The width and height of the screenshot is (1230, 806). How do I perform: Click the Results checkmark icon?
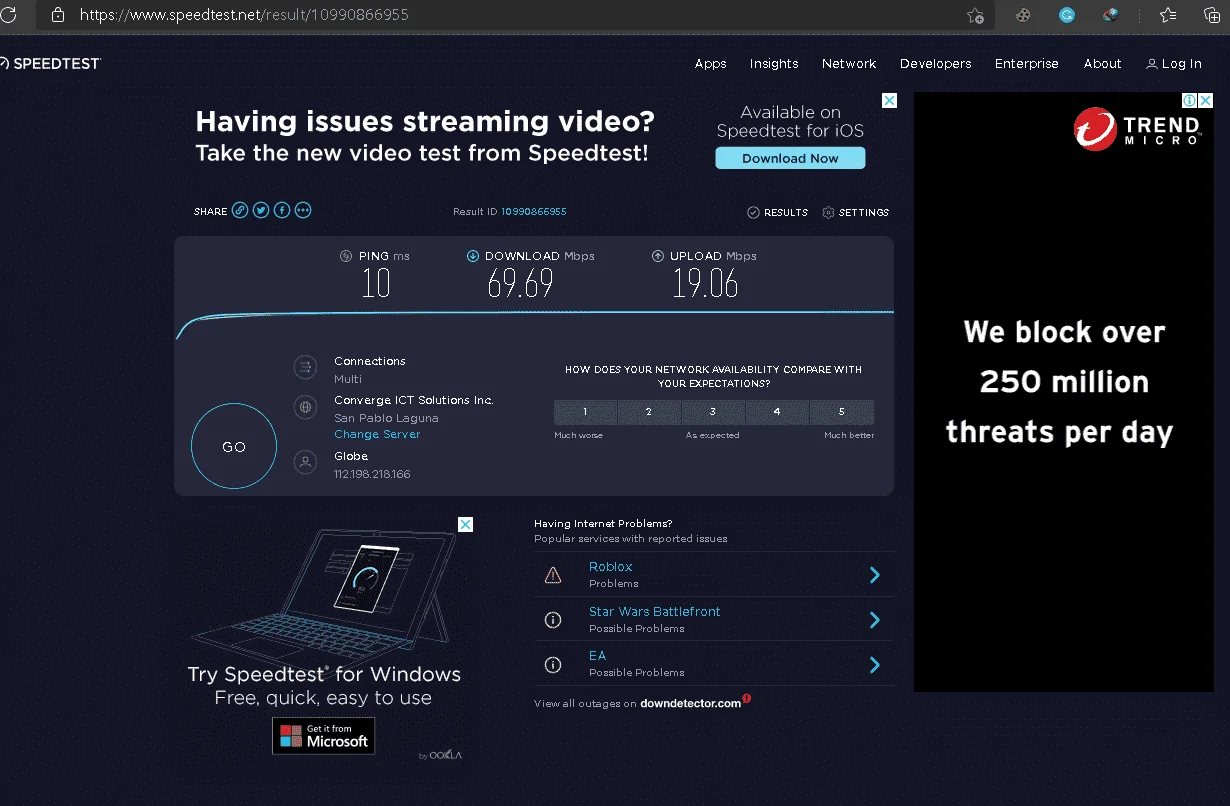[753, 212]
